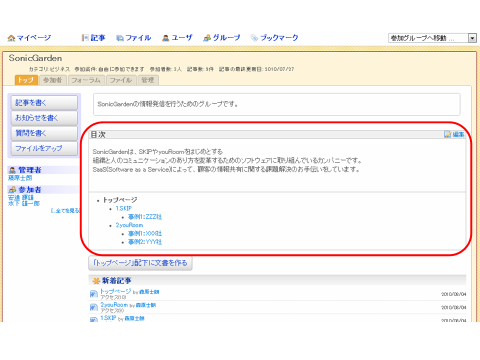Open the ファイル menu item

pos(138,38)
